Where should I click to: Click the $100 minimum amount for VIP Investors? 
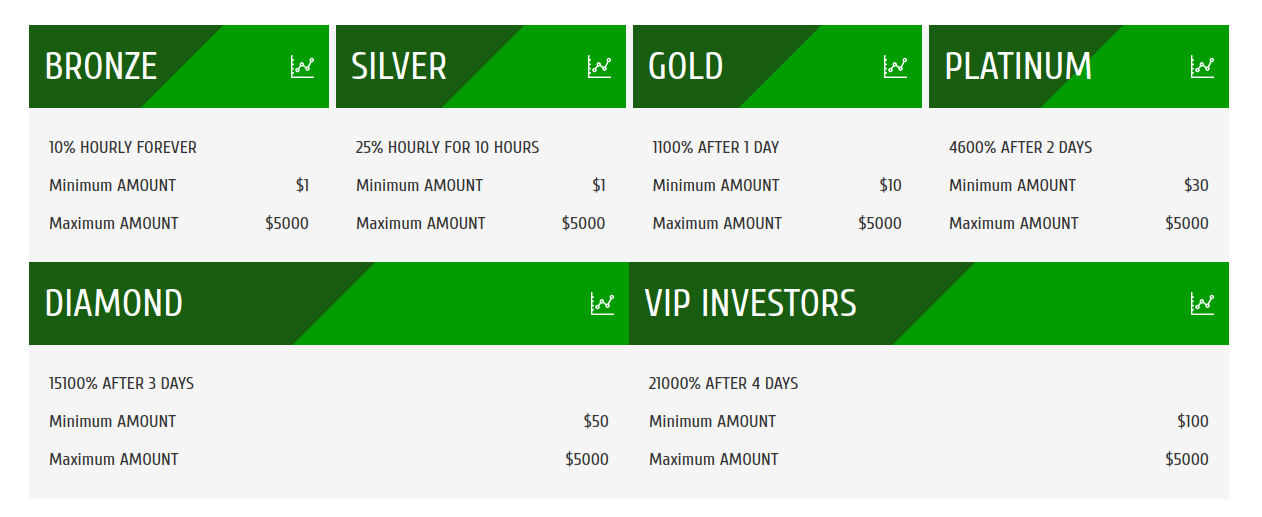tap(1192, 422)
